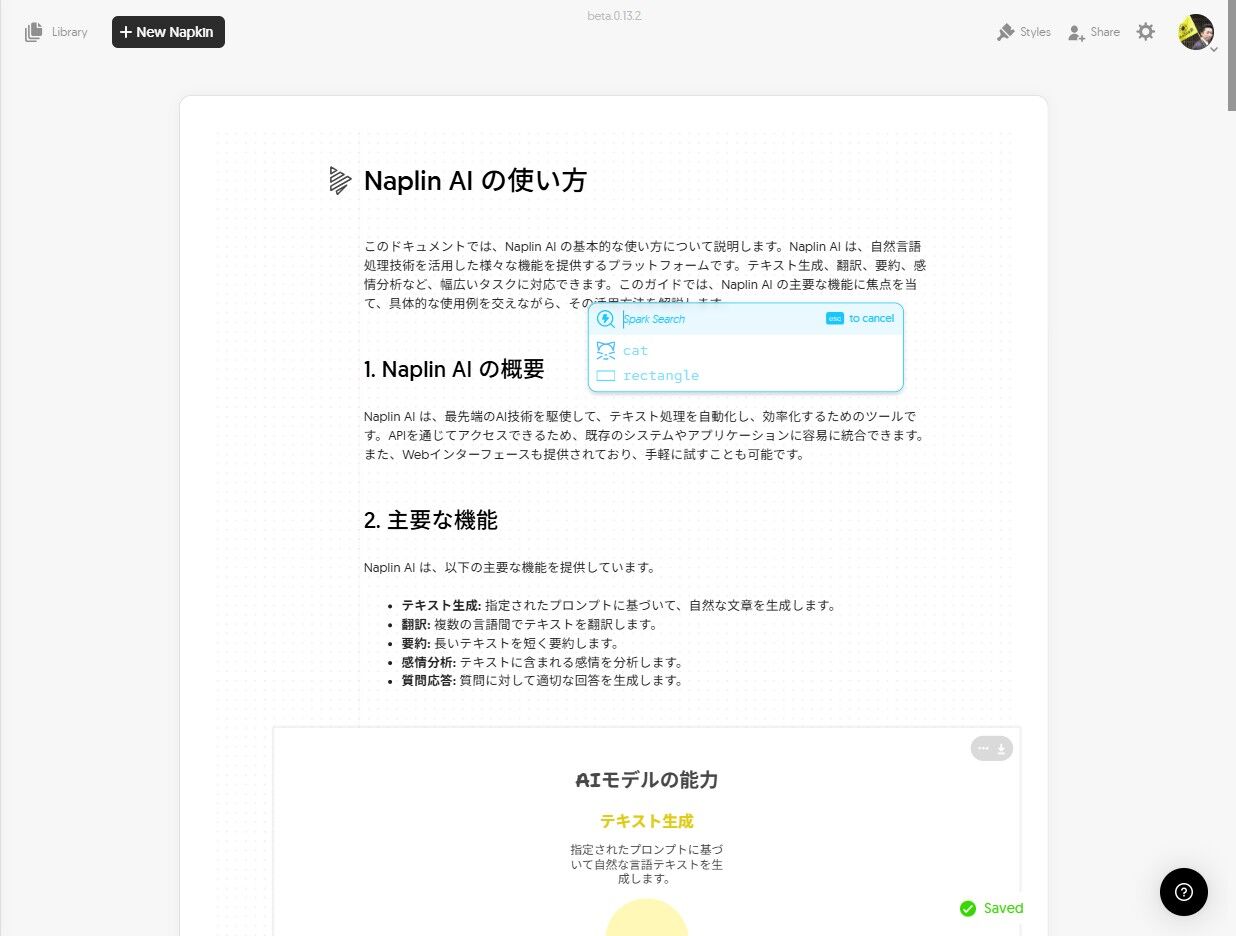
Task: Open the visual's three-dots options menu
Action: 983,748
